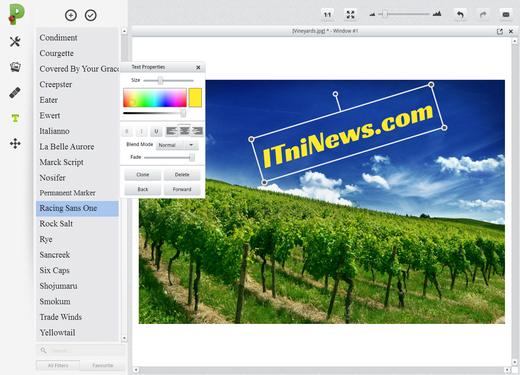Viewport: 520px width, 375px height.
Task: Click the Delete button
Action: click(182, 175)
